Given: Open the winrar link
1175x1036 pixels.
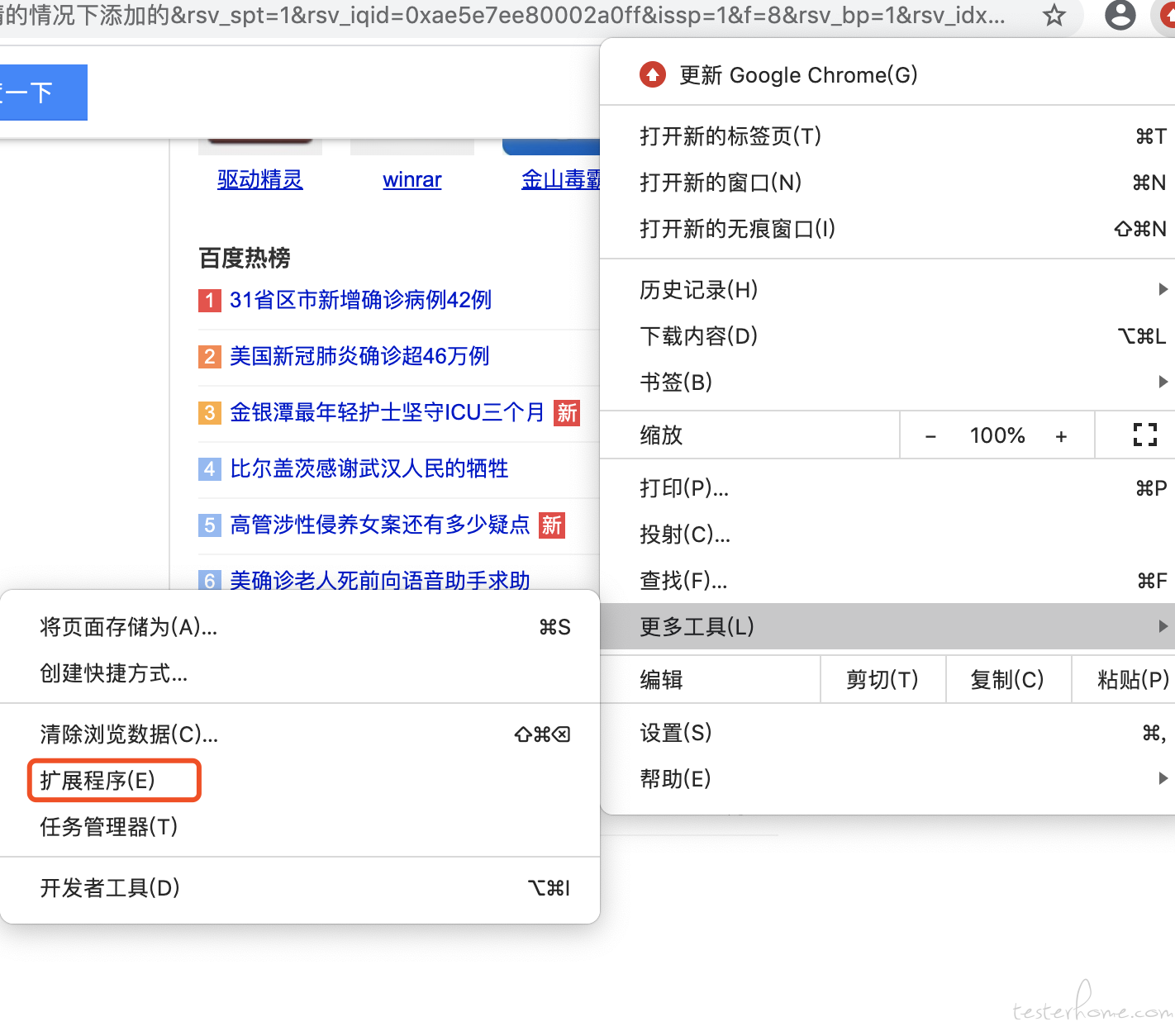Looking at the screenshot, I should click(412, 179).
